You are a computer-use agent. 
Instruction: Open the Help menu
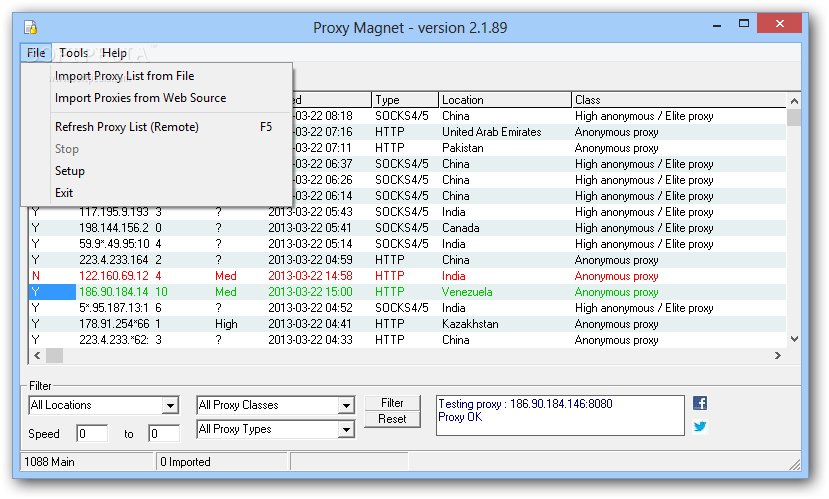point(114,53)
